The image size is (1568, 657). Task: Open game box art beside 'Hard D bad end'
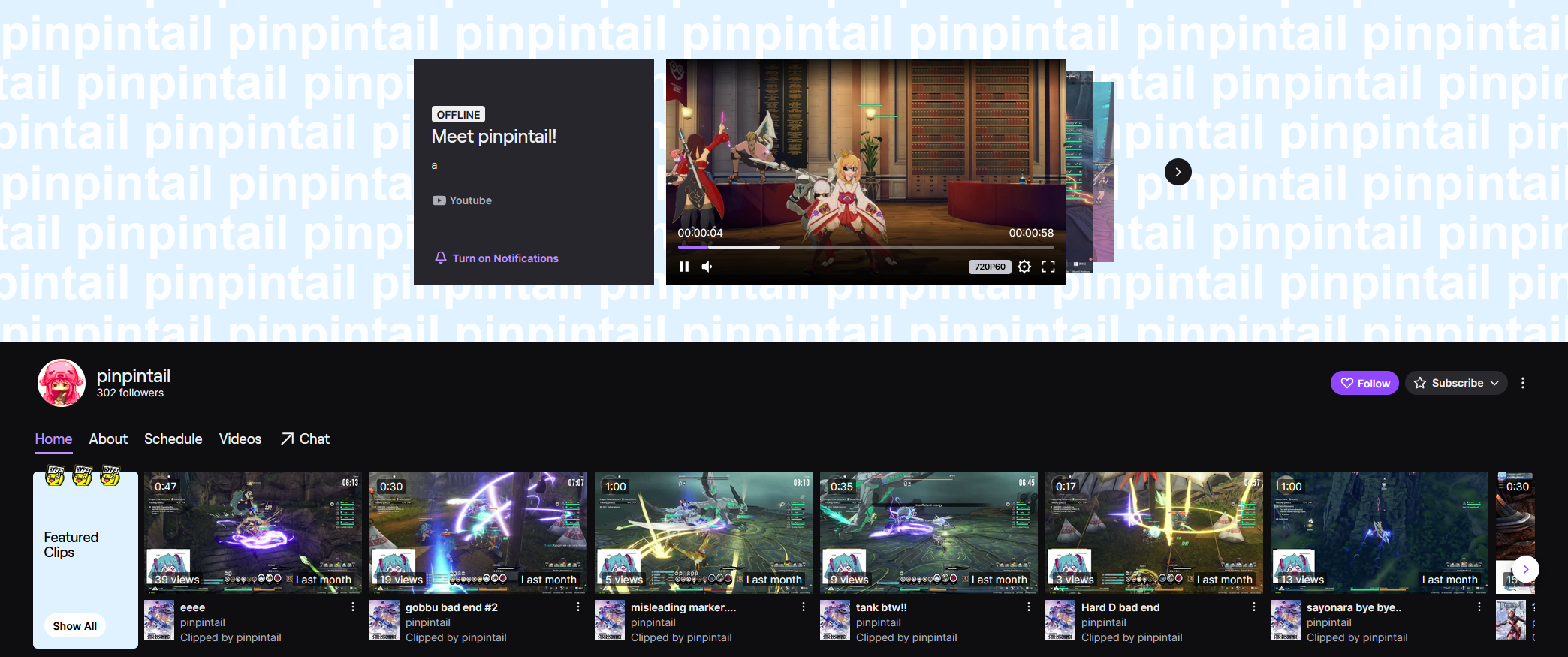[x=1060, y=620]
